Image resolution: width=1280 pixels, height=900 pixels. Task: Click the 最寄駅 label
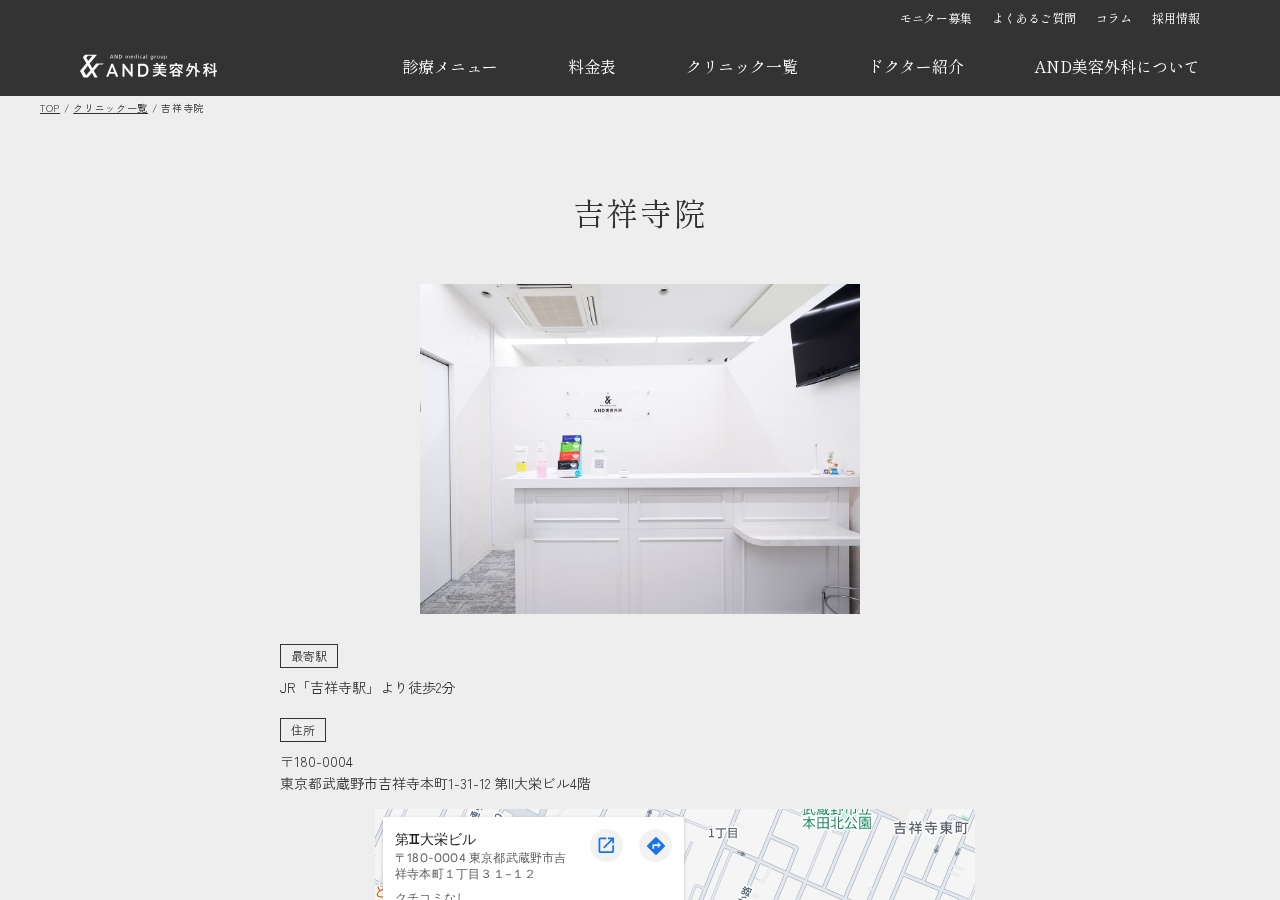[309, 656]
